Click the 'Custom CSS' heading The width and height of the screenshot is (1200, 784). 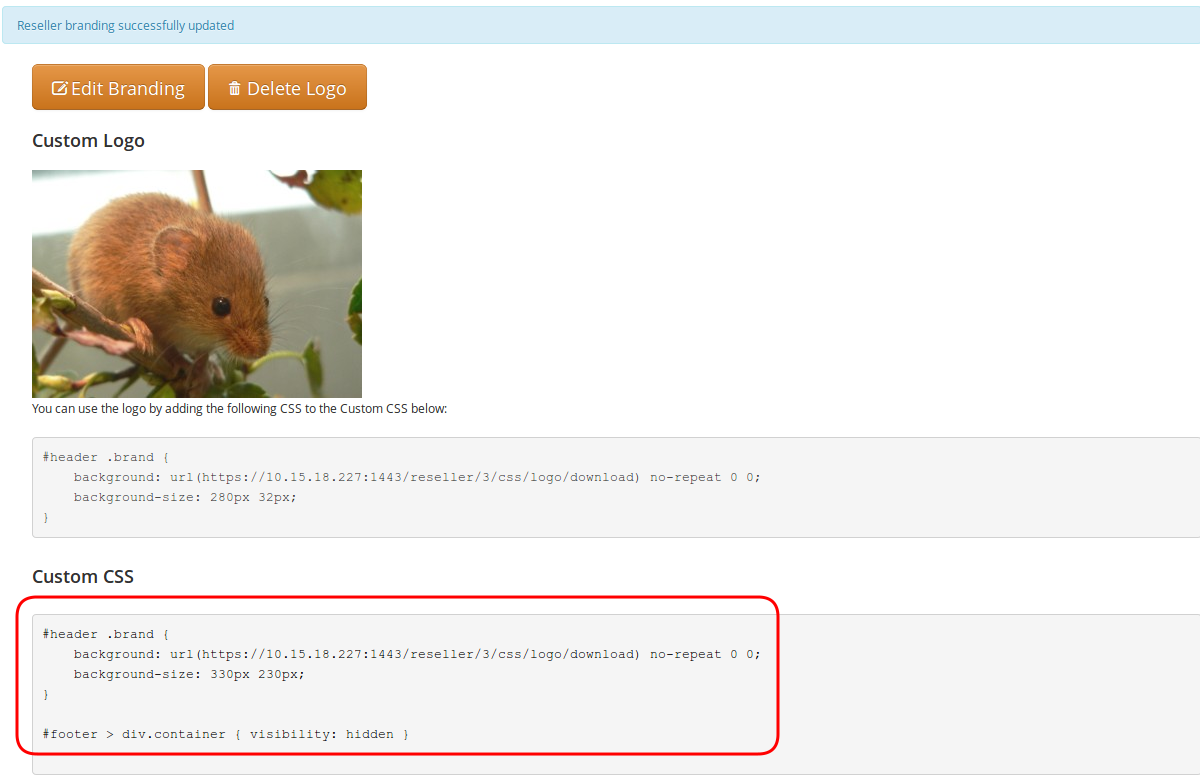click(83, 576)
